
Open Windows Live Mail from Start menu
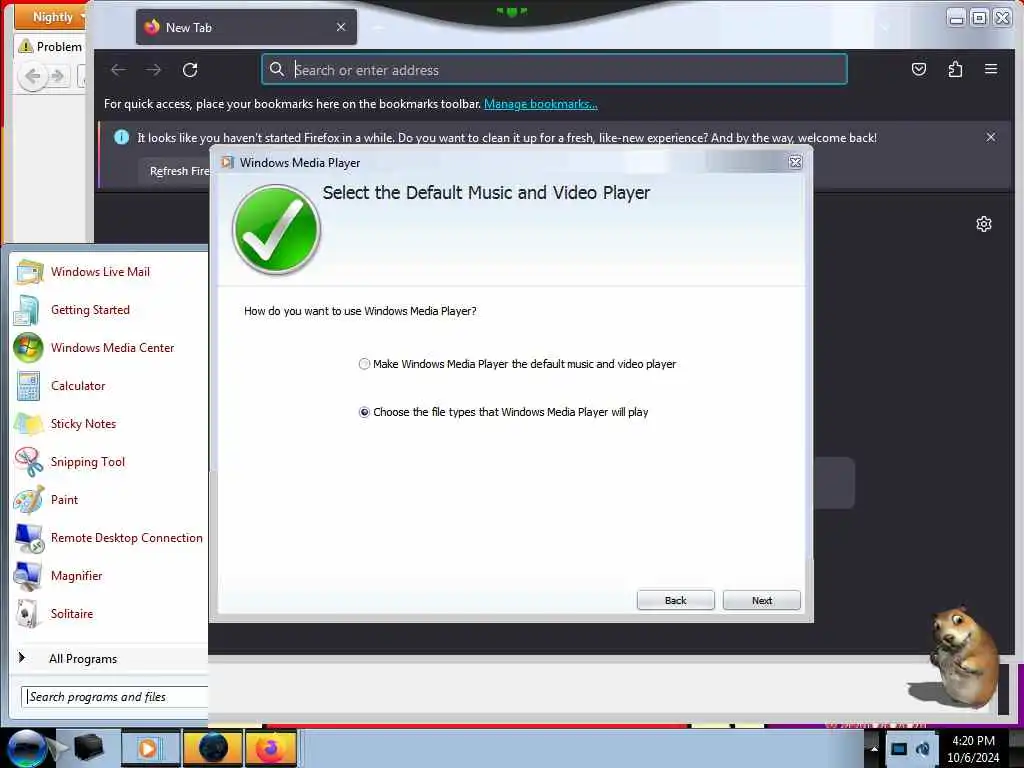pyautogui.click(x=108, y=272)
